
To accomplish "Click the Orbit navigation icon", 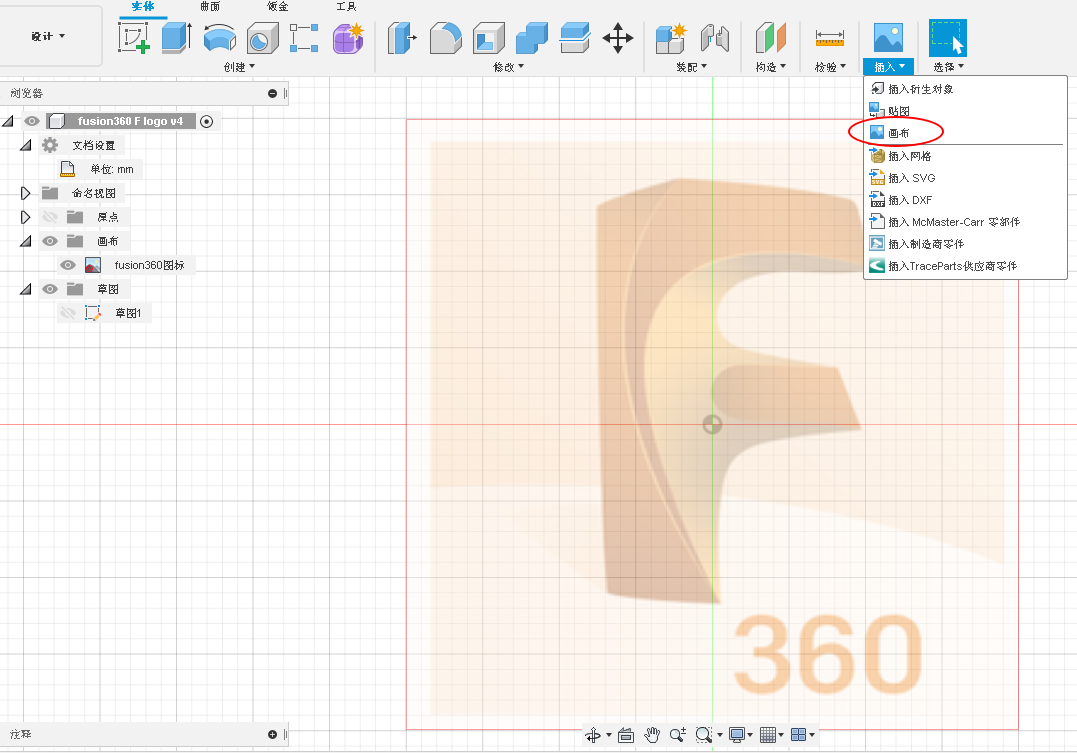I will (593, 735).
